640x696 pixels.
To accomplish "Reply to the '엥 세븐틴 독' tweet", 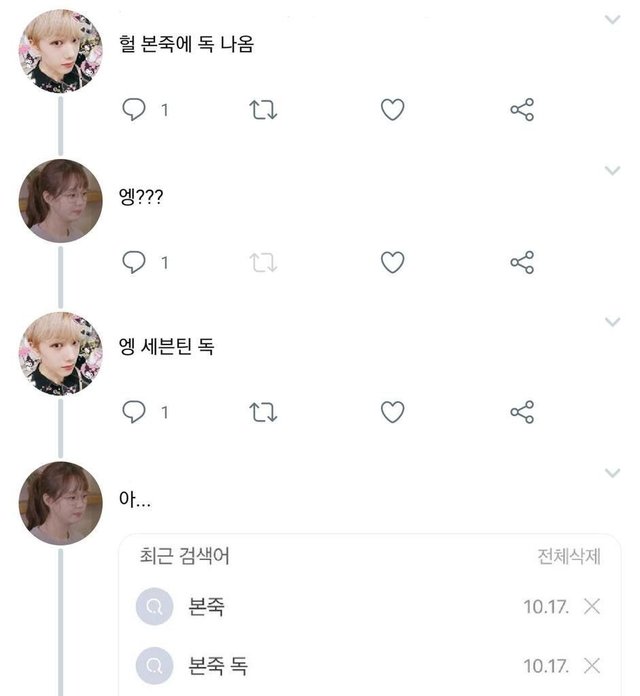I will coord(134,411).
